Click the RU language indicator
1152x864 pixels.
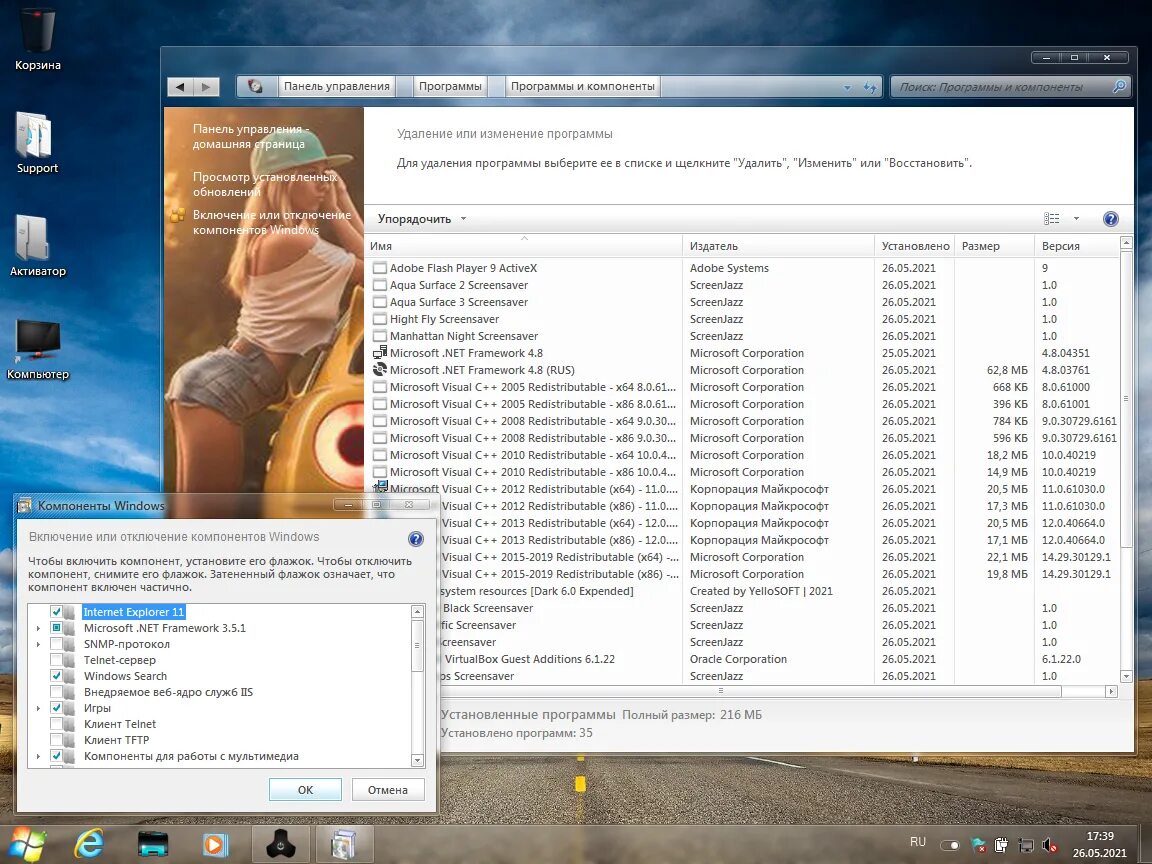918,842
